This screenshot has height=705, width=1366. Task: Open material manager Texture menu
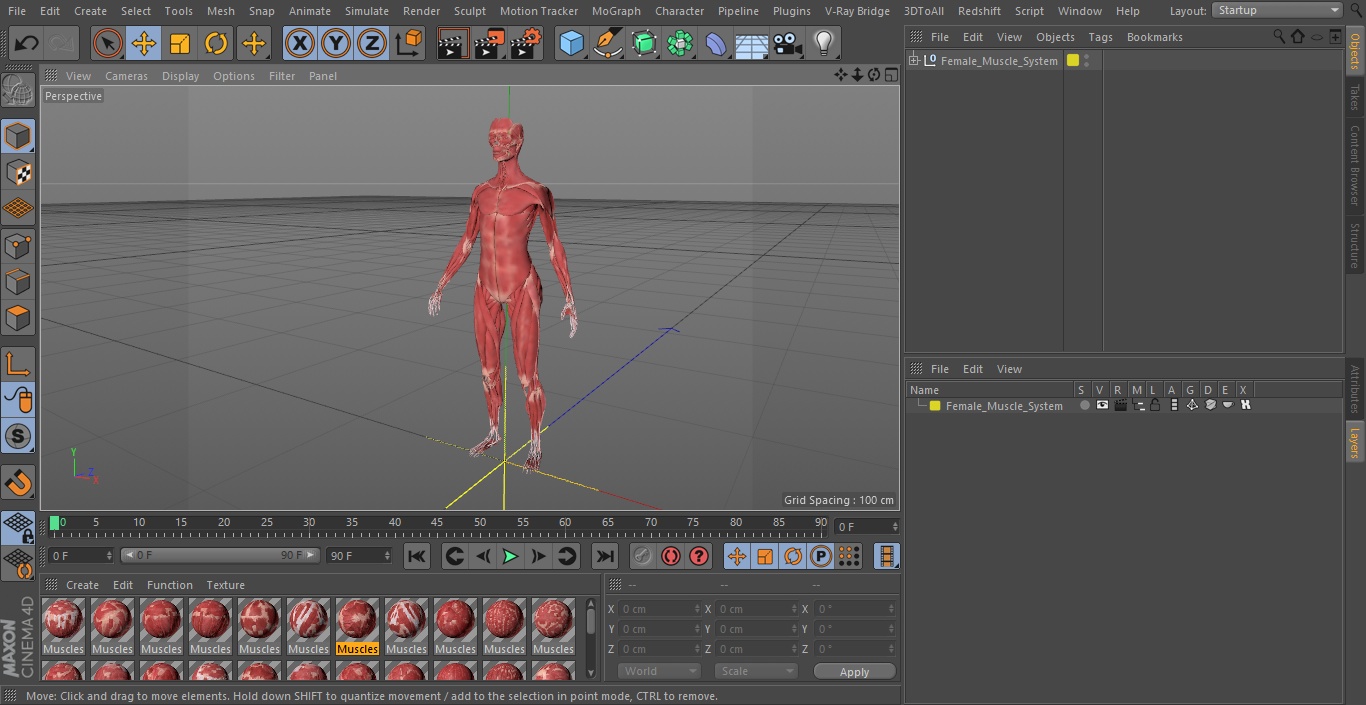coord(225,585)
